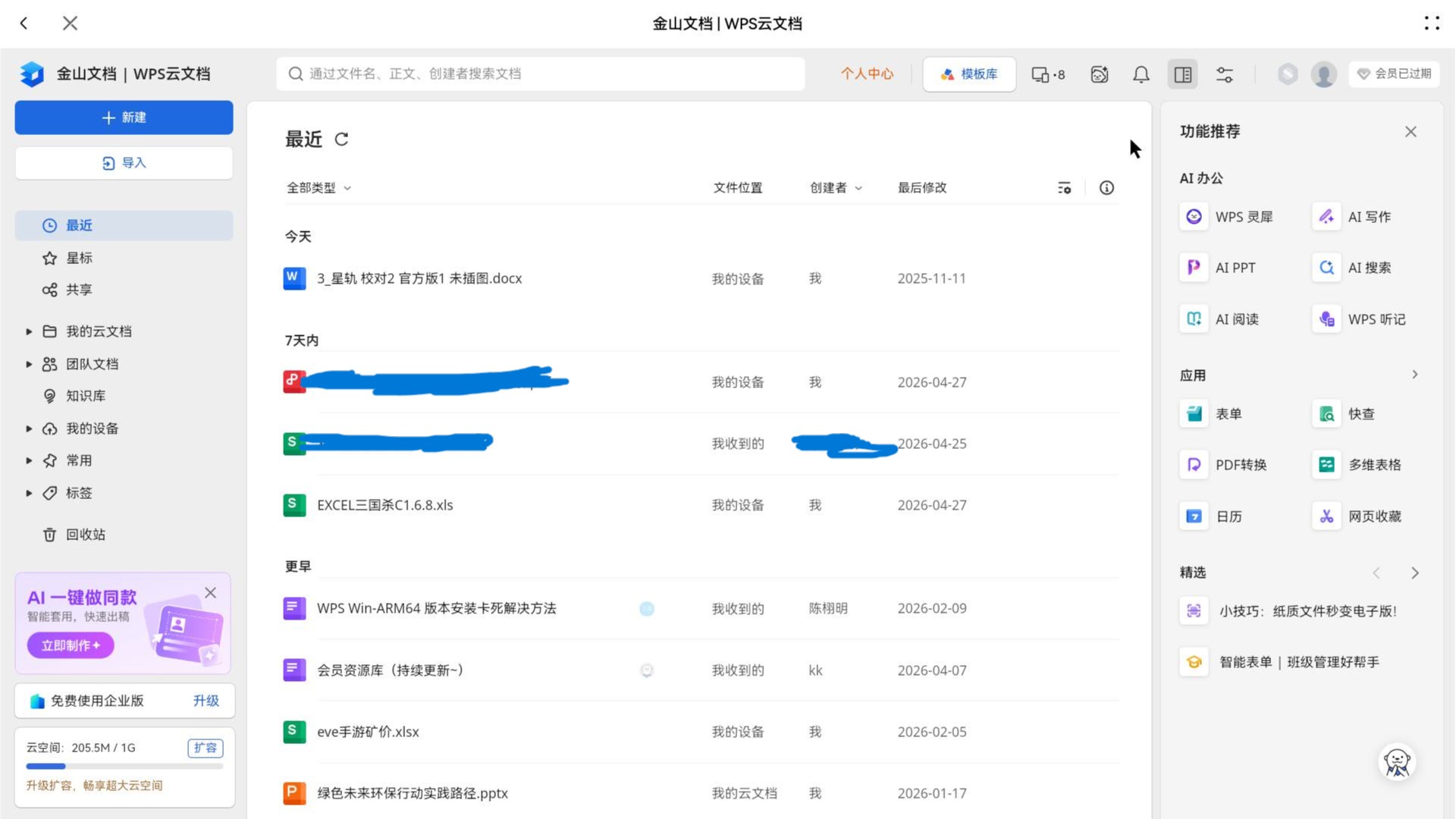The height and width of the screenshot is (819, 1456).
Task: Click the 新建 button
Action: pyautogui.click(x=124, y=118)
